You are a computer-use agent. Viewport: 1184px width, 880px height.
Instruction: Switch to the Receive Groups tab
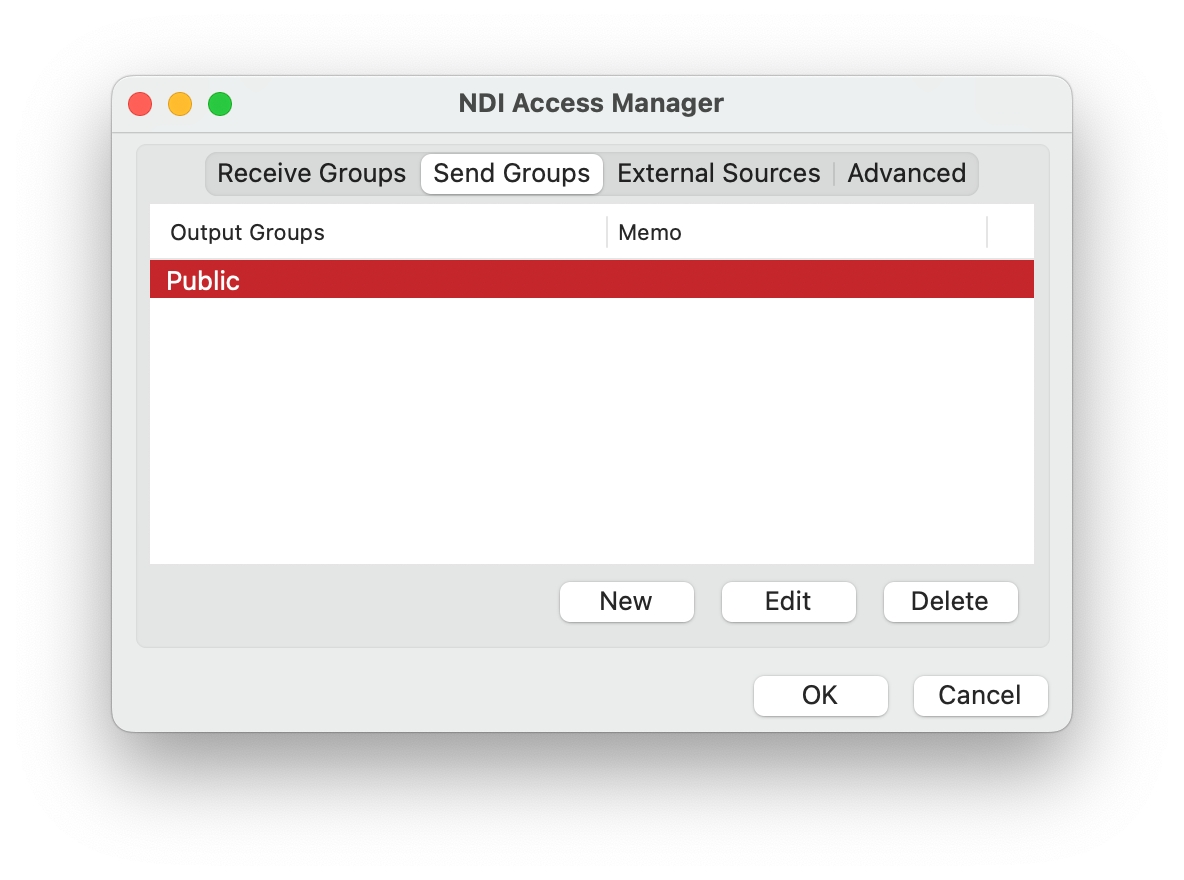point(311,173)
